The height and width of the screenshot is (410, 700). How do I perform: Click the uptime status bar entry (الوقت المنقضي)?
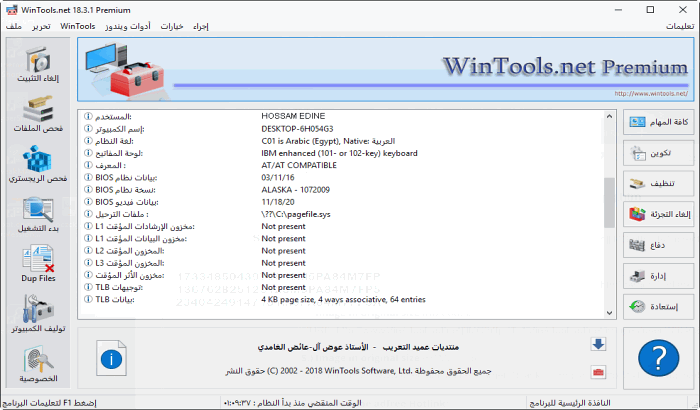(292, 403)
